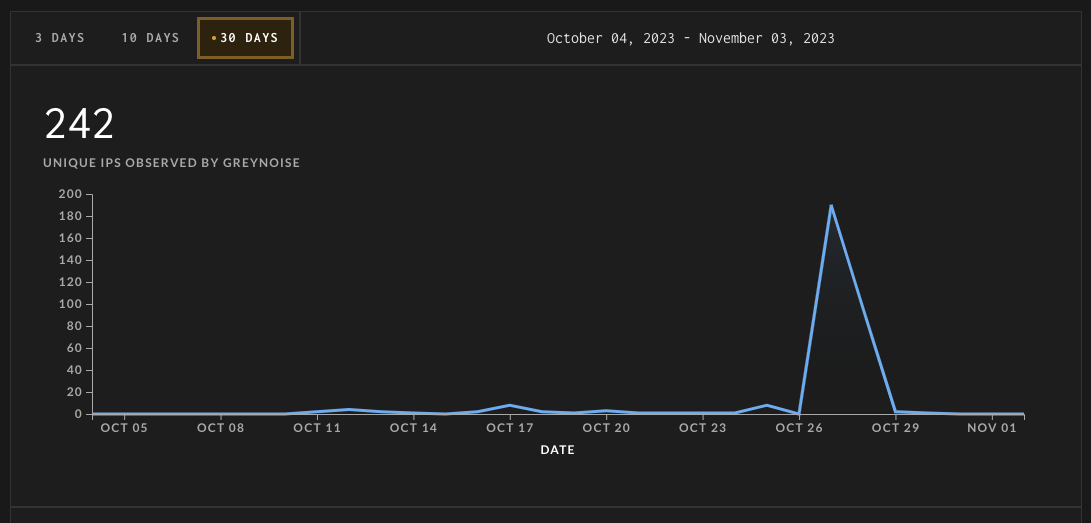Click the OCT 20 date label
This screenshot has height=523, width=1091.
[x=606, y=428]
